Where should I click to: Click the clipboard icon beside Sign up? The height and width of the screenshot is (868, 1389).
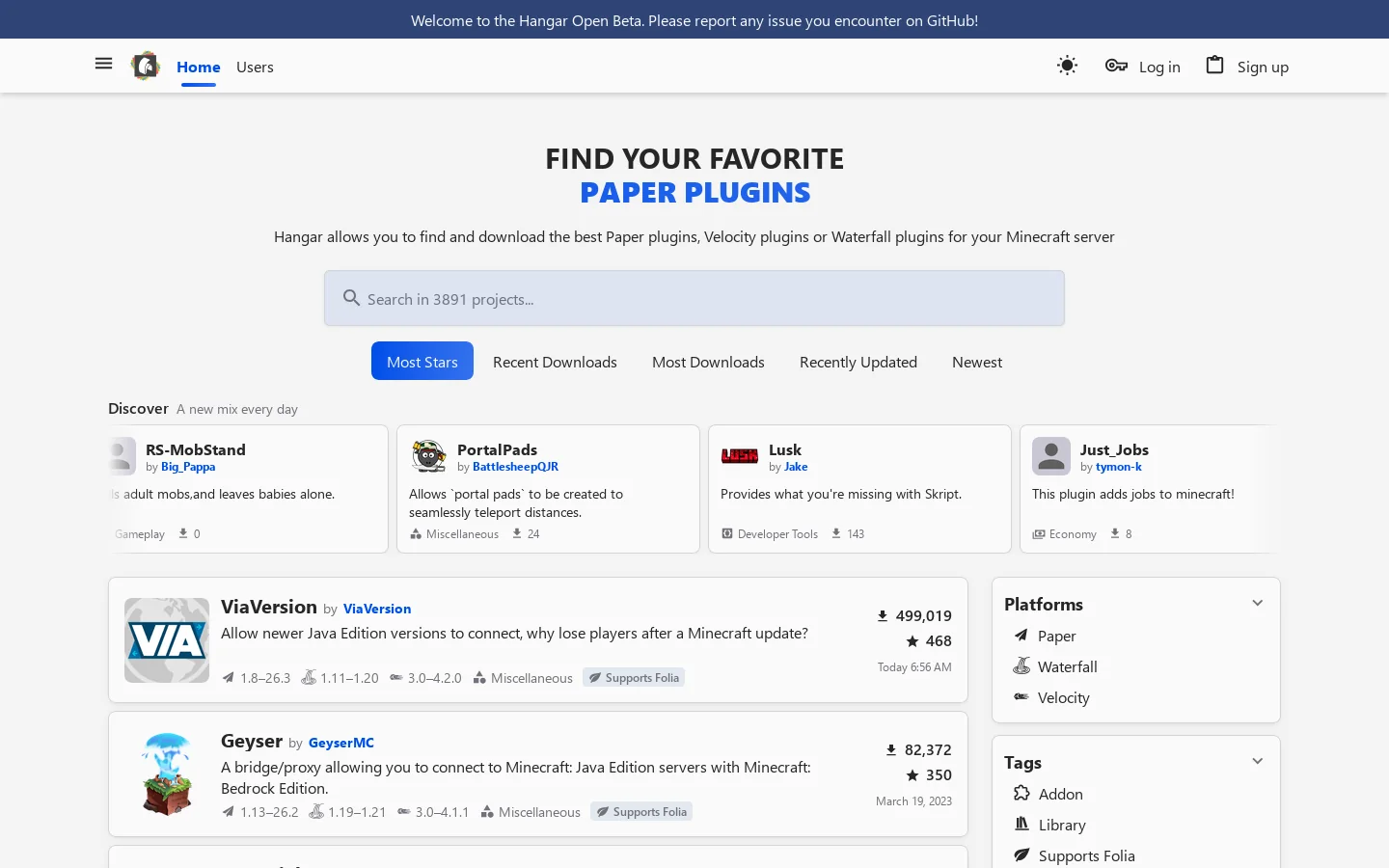pyautogui.click(x=1214, y=65)
